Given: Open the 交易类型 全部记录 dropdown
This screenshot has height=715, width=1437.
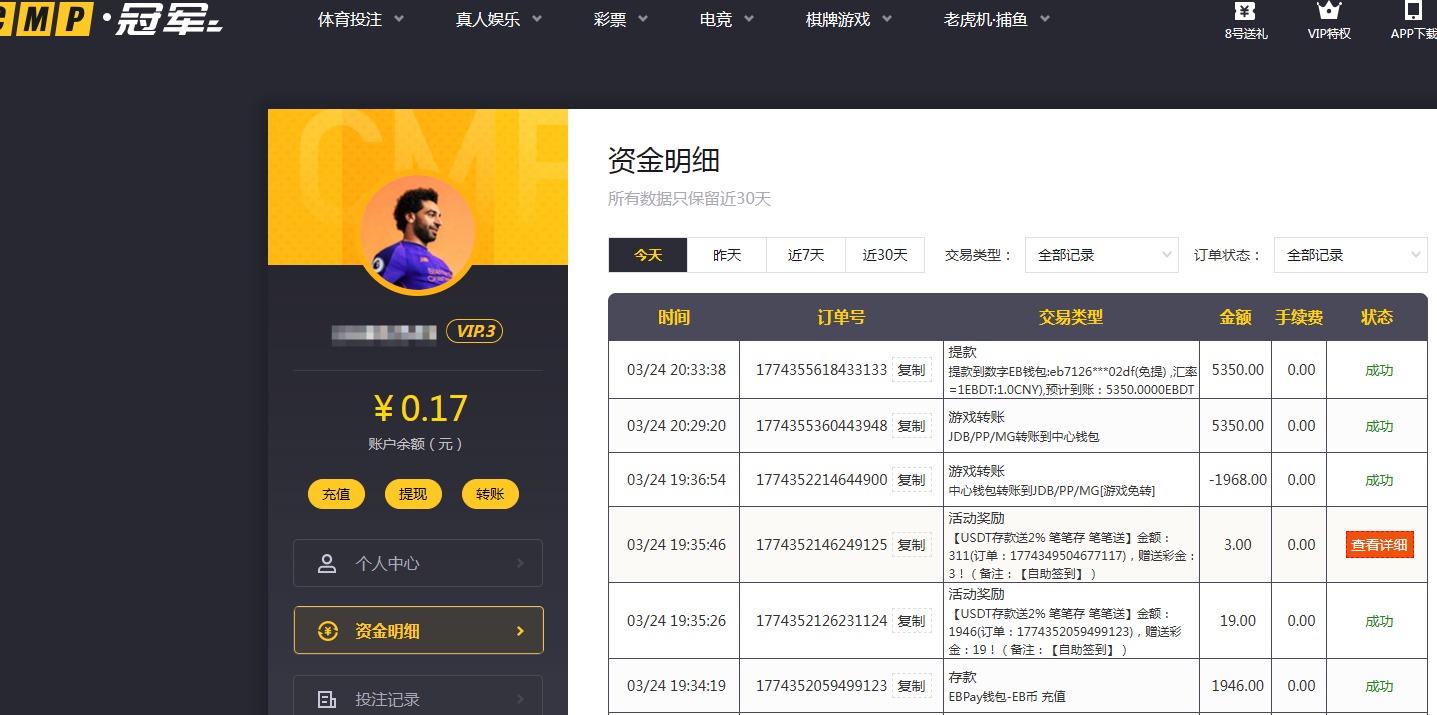Looking at the screenshot, I should click(x=1100, y=255).
